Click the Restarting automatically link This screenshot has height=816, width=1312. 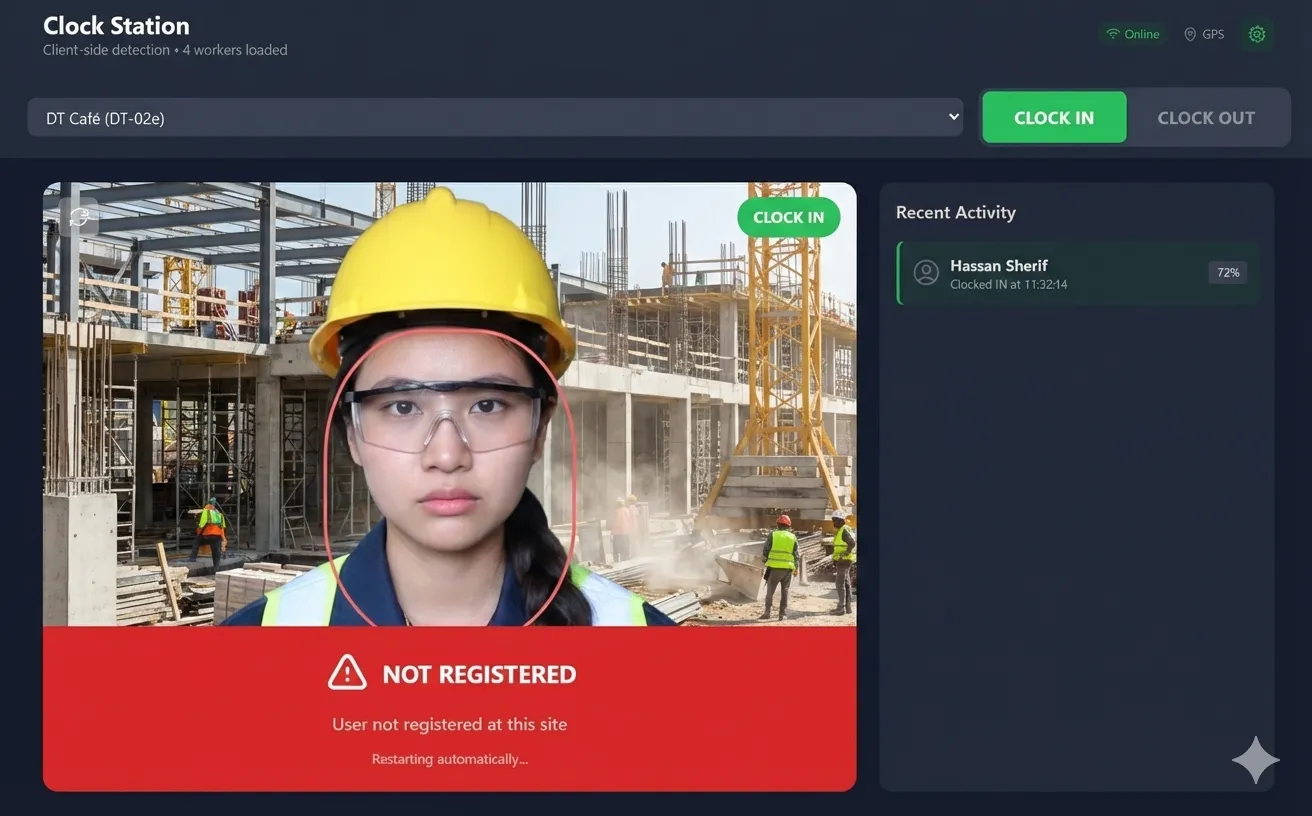449,758
